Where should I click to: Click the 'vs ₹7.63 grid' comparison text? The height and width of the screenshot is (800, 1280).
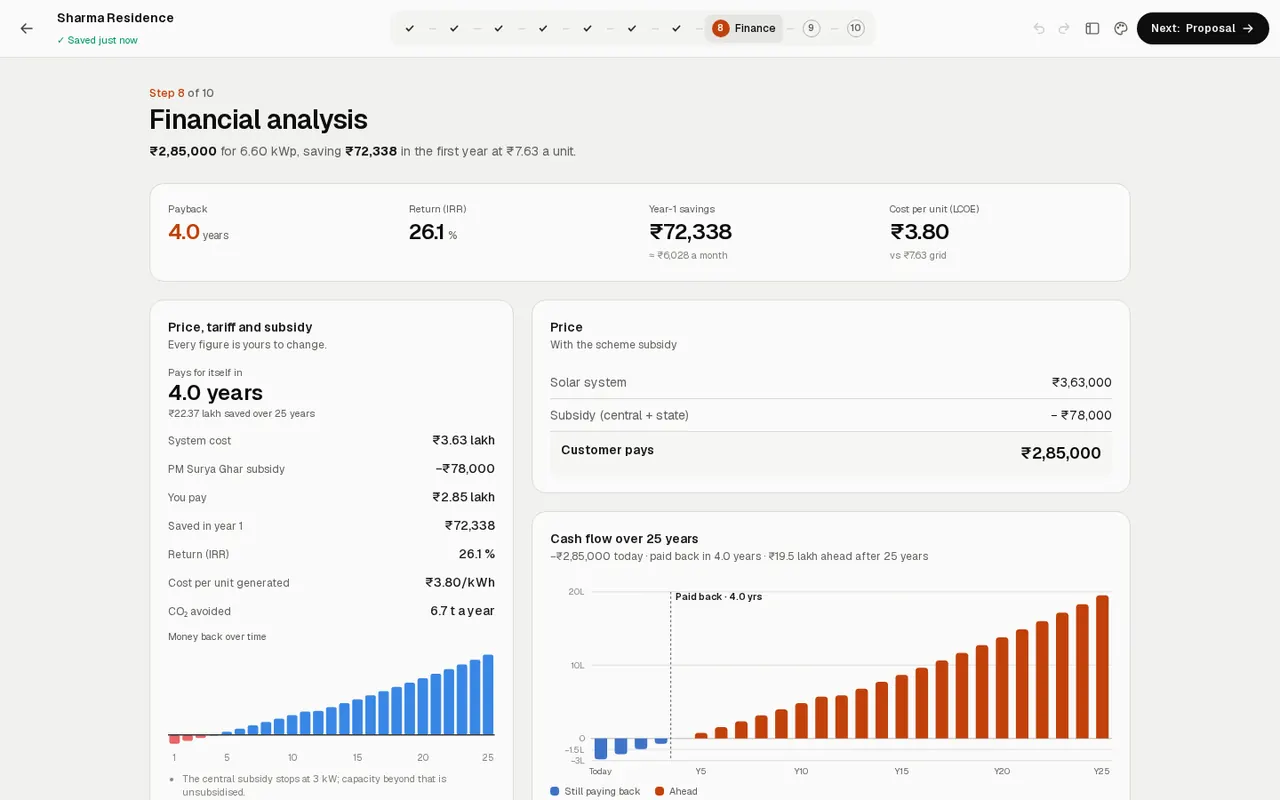pos(918,255)
